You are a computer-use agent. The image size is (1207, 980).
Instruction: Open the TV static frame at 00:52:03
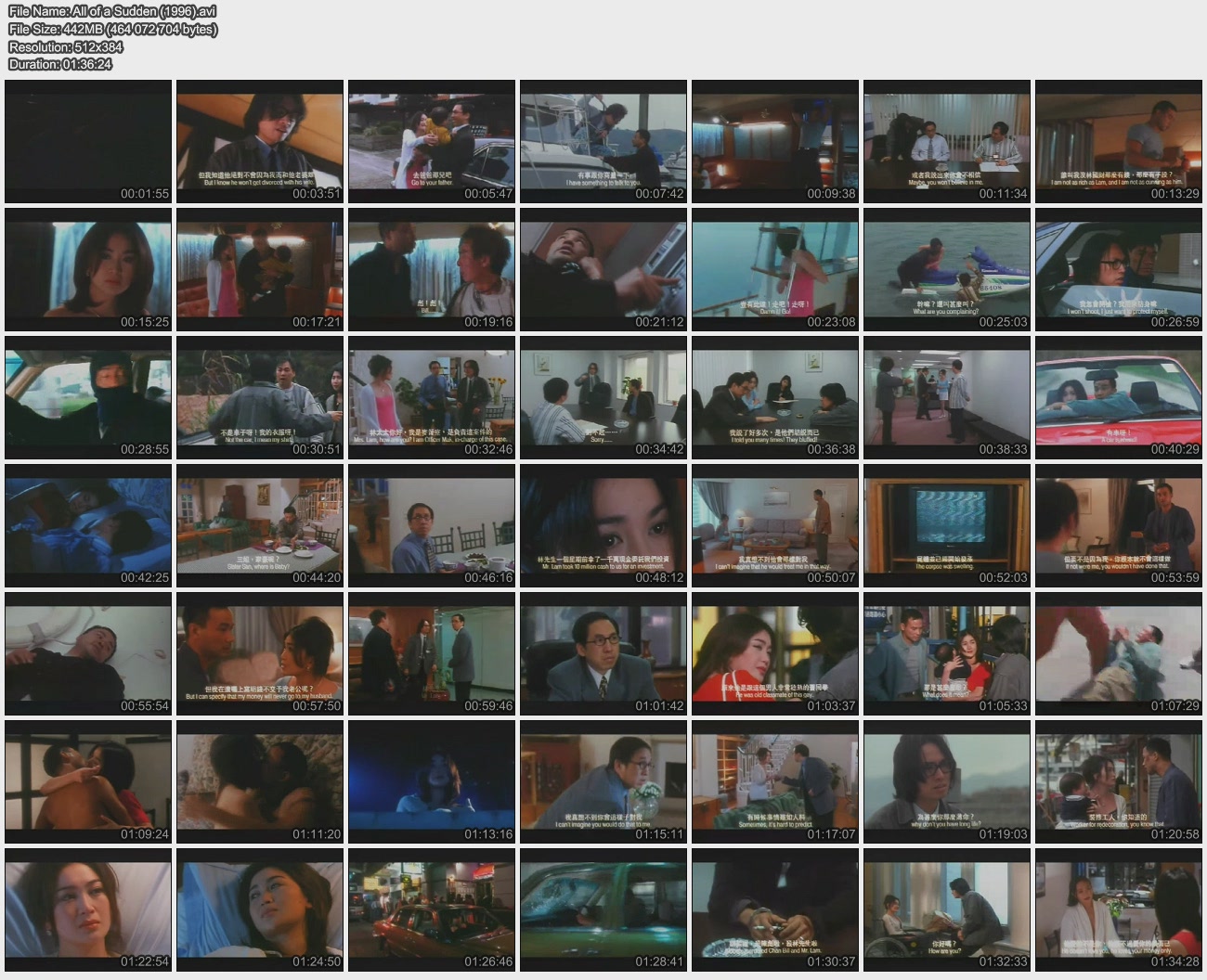[946, 525]
